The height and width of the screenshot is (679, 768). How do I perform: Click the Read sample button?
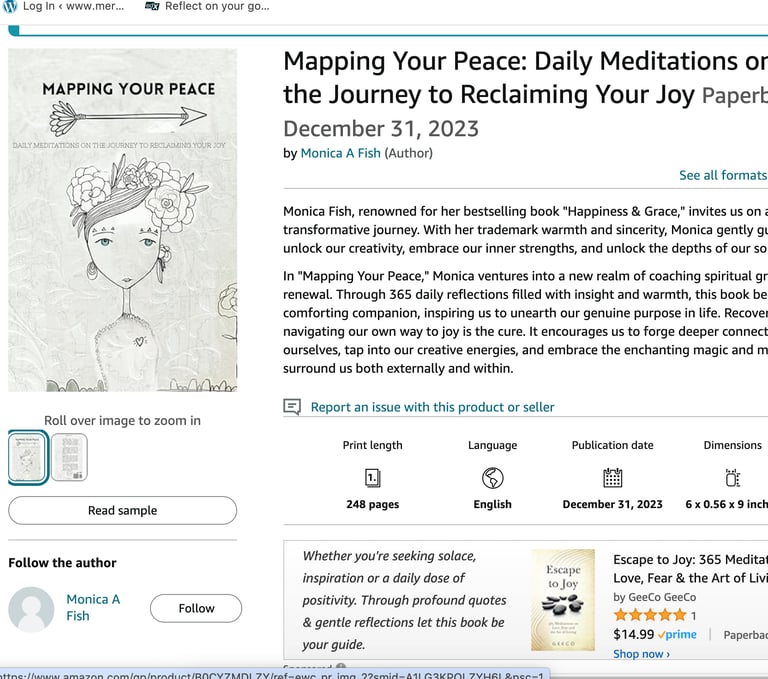point(122,510)
